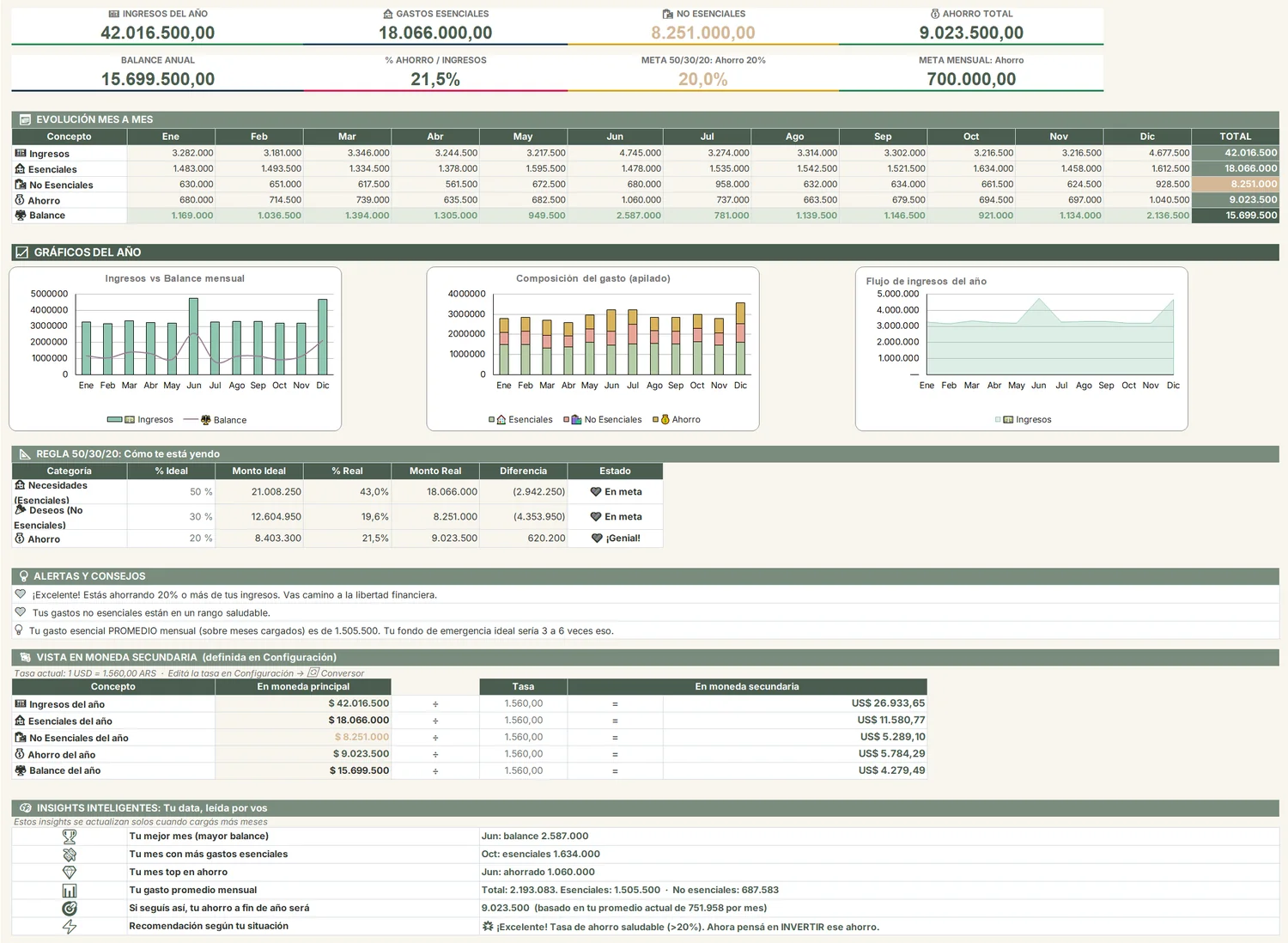
Task: Select the TOTAL column header
Action: tap(1235, 137)
